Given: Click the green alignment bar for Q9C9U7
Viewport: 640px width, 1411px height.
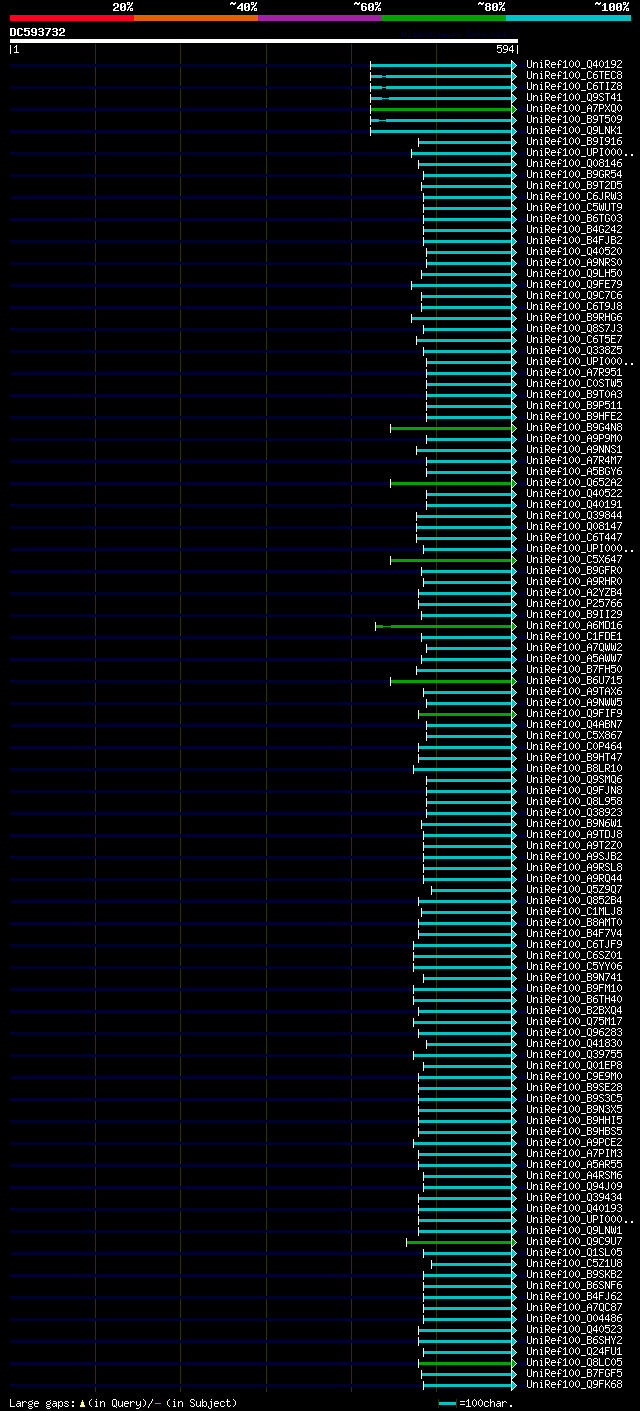Looking at the screenshot, I should [461, 1241].
